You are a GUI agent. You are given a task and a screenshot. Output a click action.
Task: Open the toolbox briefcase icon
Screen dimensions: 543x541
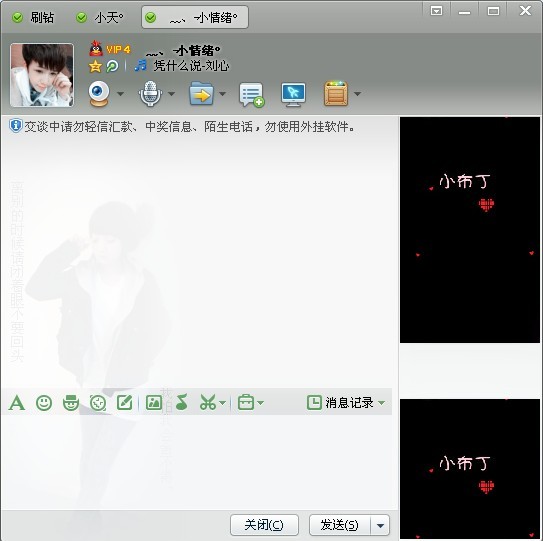[x=246, y=403]
